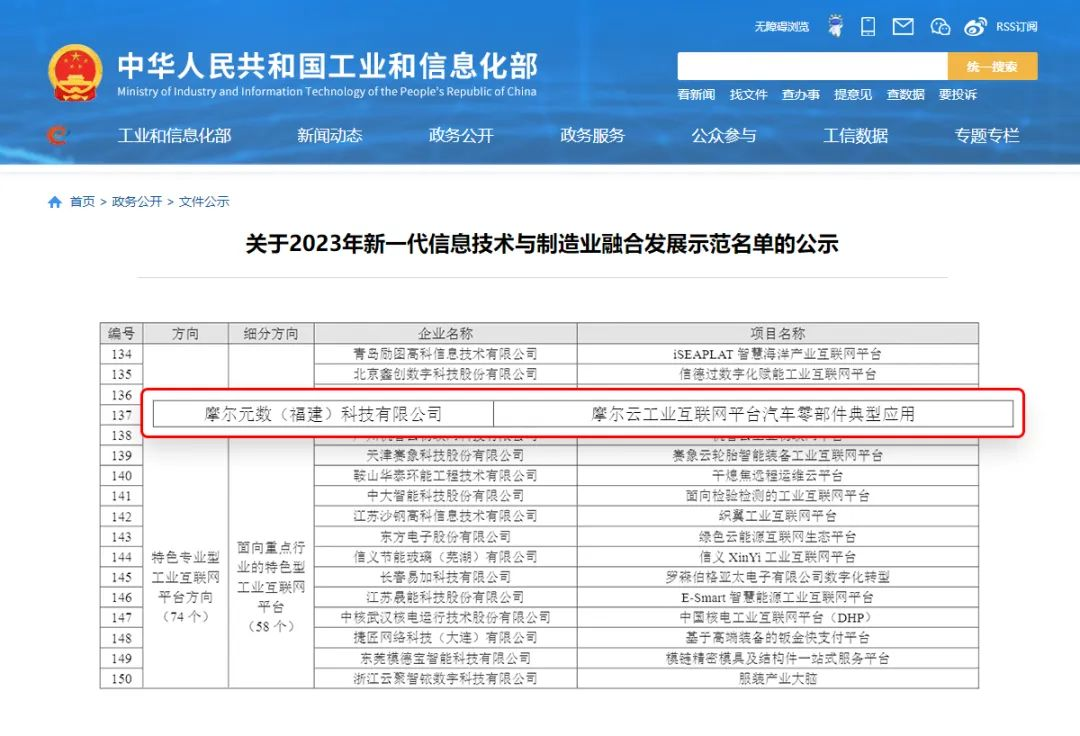Open the 政务公开 navigation menu
Screen dimensions: 1080x736
[460, 137]
